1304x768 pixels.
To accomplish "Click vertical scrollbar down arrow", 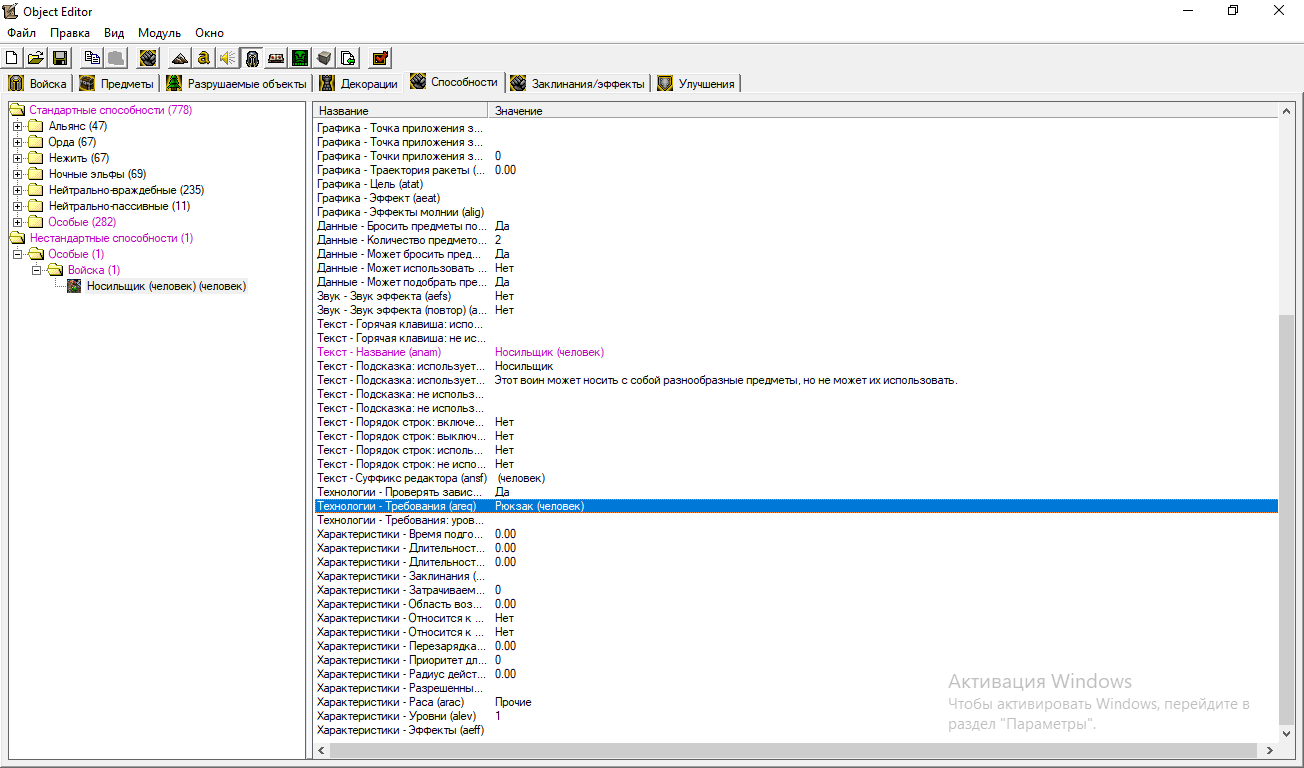I will pos(1287,733).
